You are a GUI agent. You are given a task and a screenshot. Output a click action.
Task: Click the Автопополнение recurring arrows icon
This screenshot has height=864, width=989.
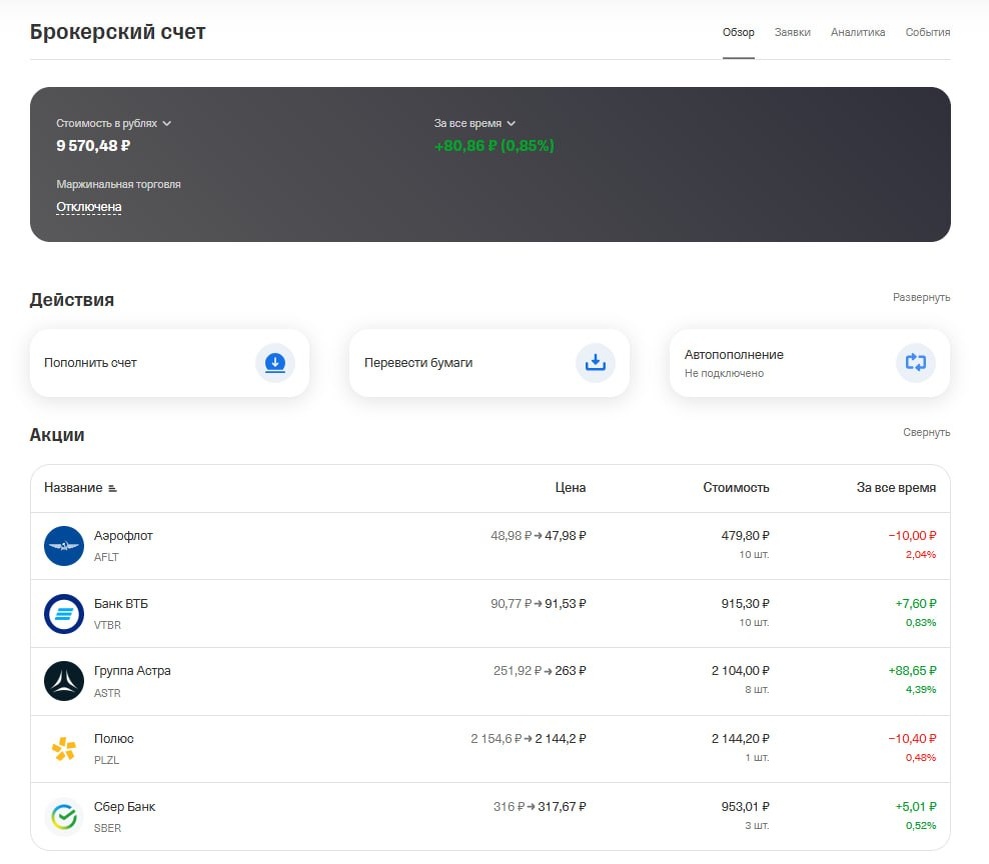(916, 363)
